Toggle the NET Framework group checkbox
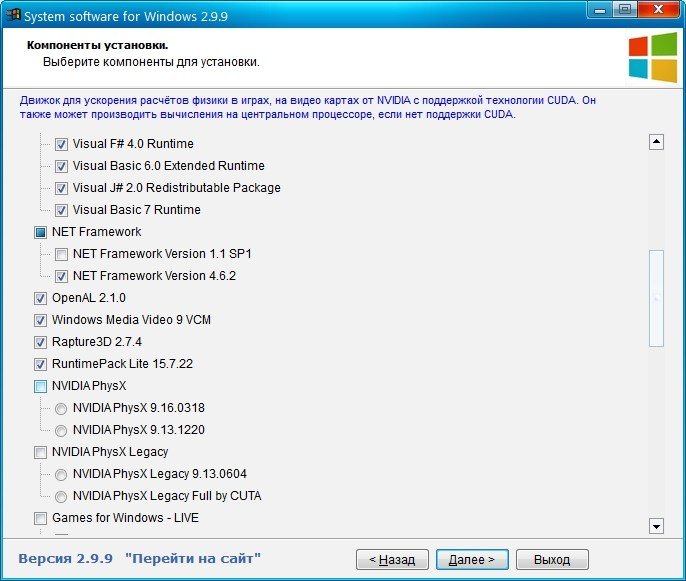 (40, 232)
